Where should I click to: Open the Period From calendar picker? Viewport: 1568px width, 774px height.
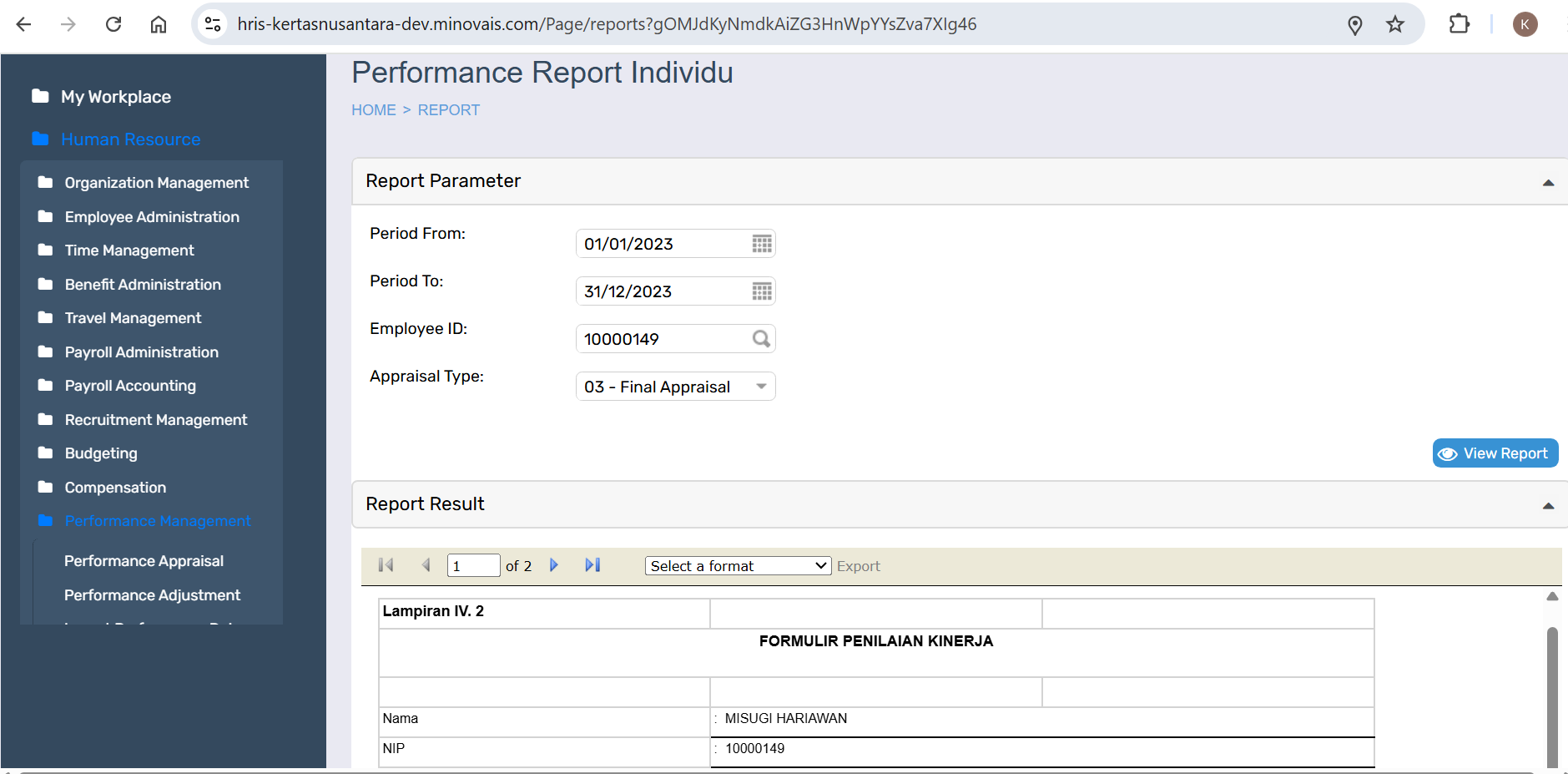(x=761, y=244)
